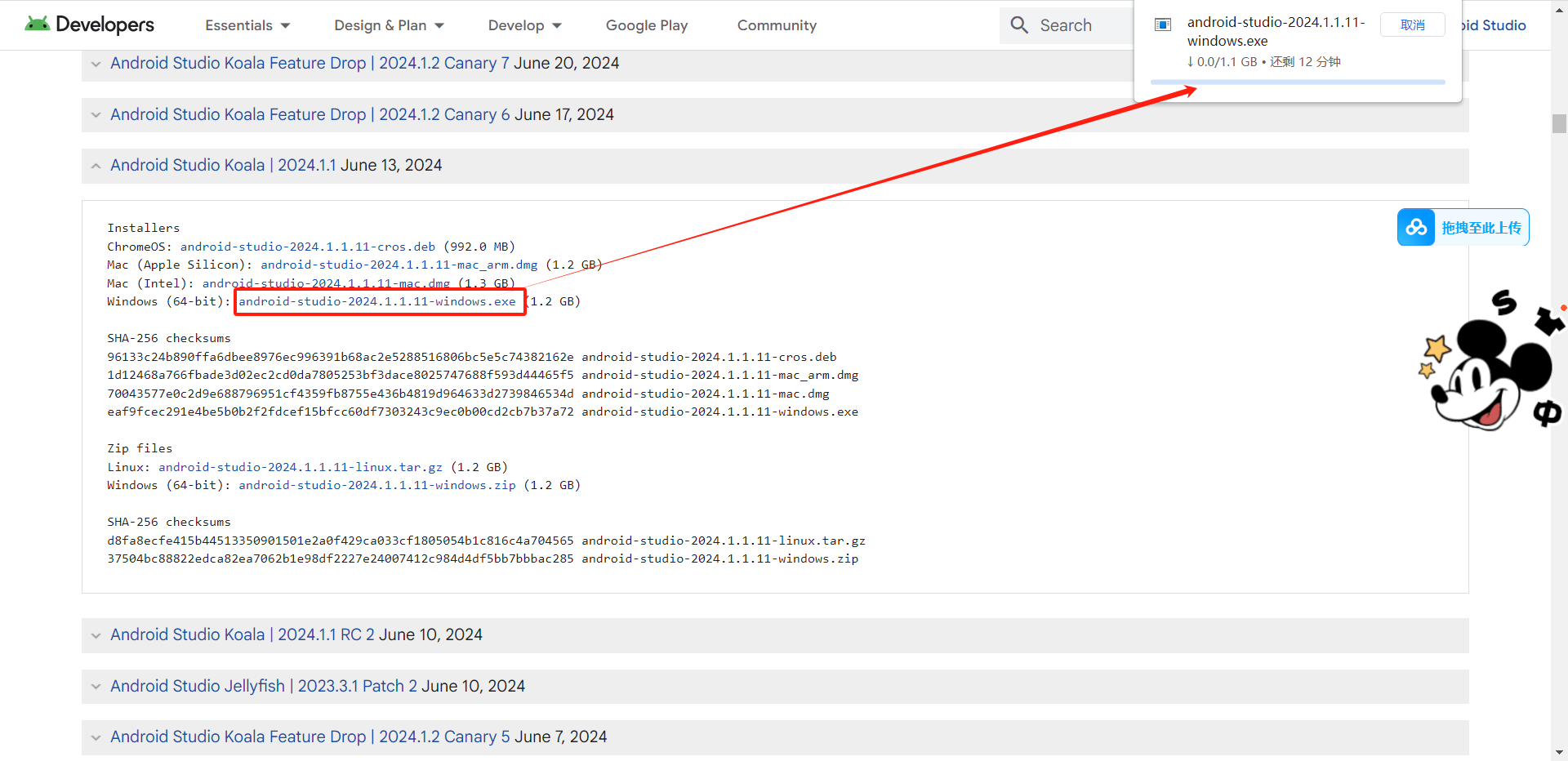
Task: Click the search magnifying glass icon
Action: click(x=1018, y=24)
